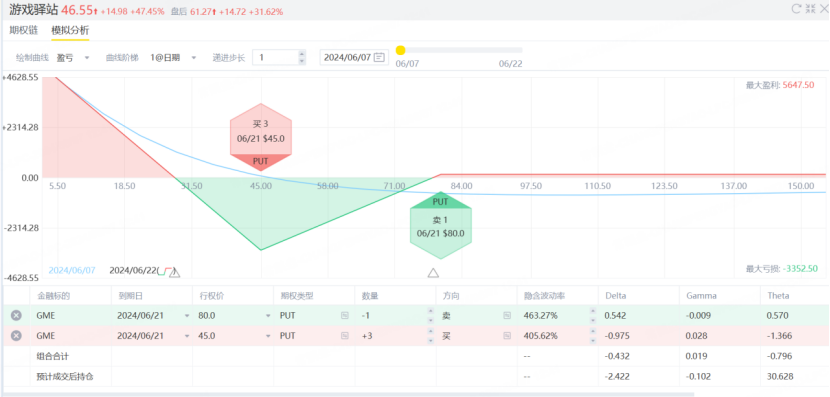Image resolution: width=830 pixels, height=397 pixels.
Task: Open expiry dropdown in the 80.0 row
Action: point(186,315)
